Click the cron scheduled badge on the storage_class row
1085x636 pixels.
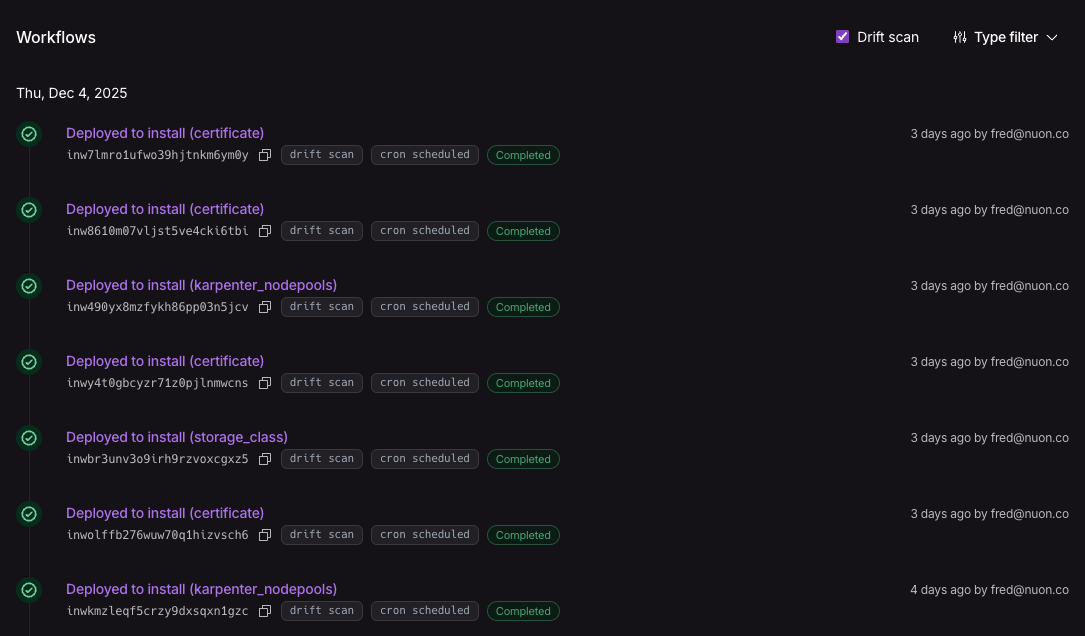(x=424, y=459)
